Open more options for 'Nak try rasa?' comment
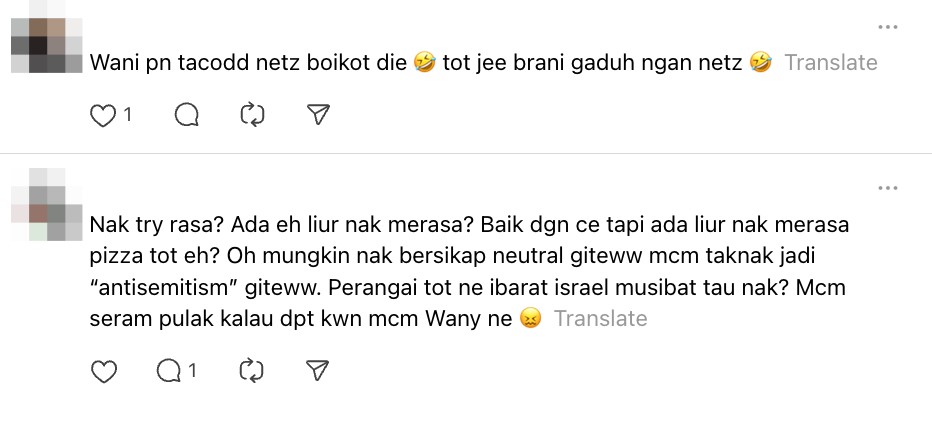 (x=887, y=187)
